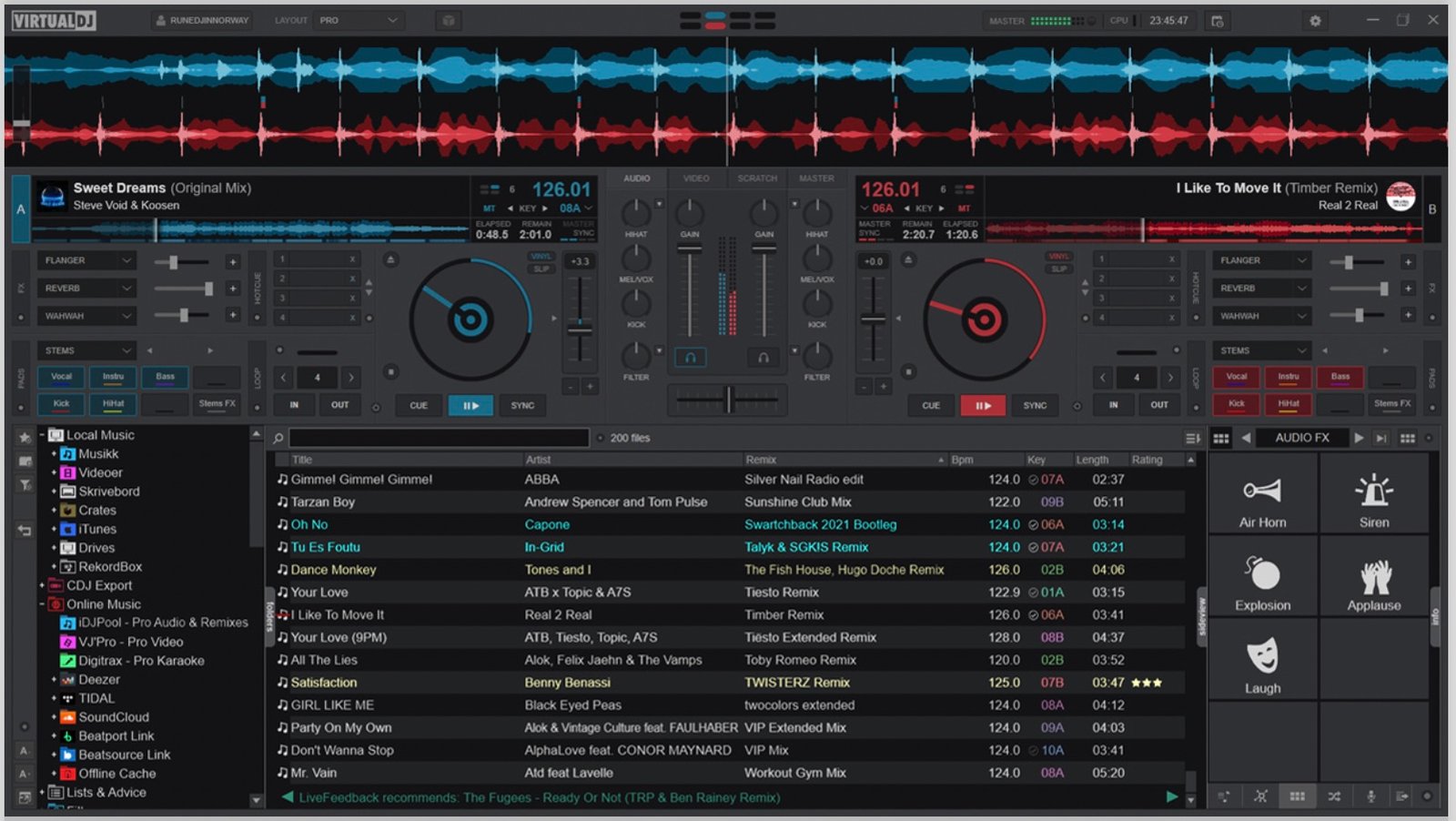This screenshot has height=821, width=1456.
Task: Click the deck layout selector icon in header
Action: 727,20
